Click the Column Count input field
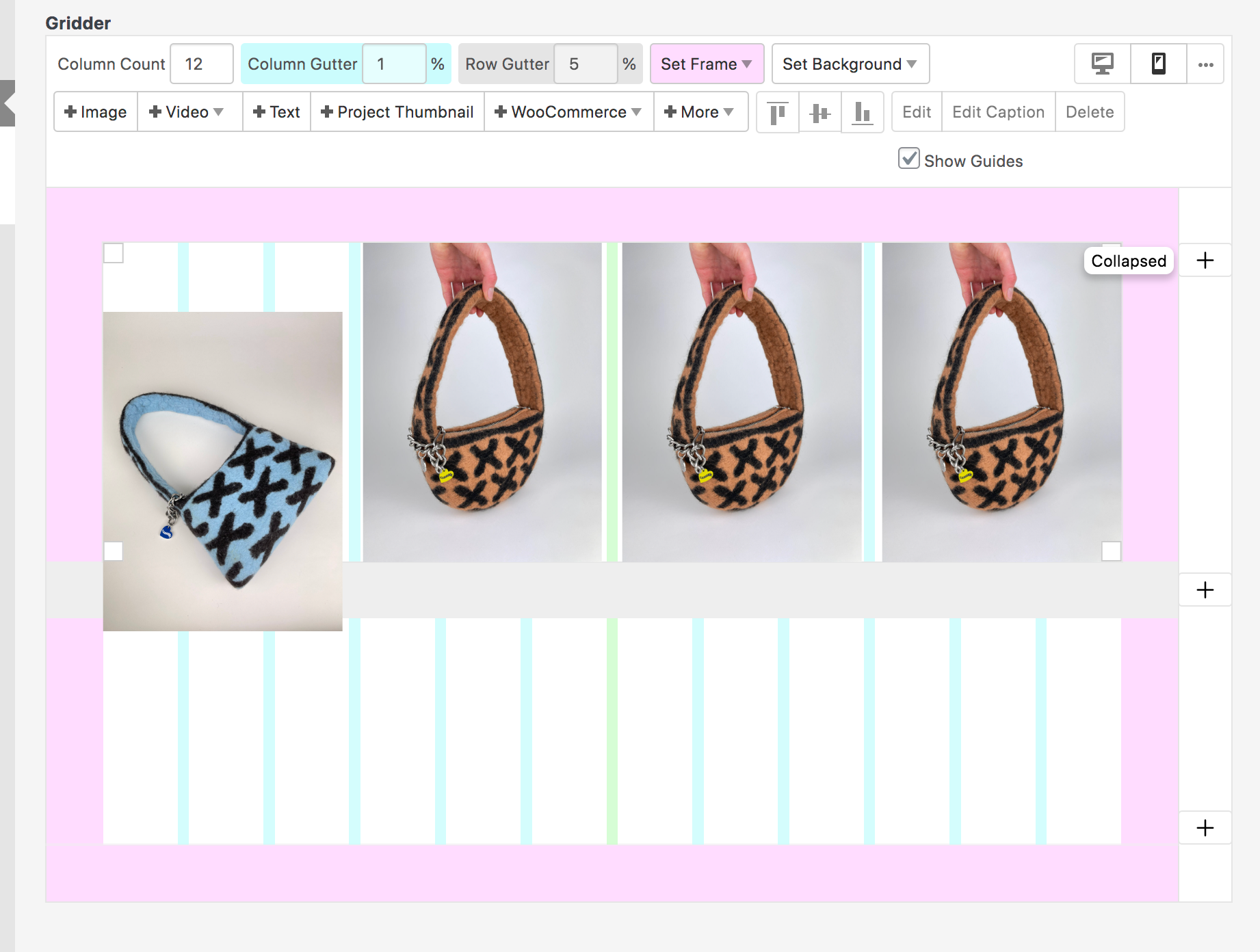 click(x=201, y=64)
